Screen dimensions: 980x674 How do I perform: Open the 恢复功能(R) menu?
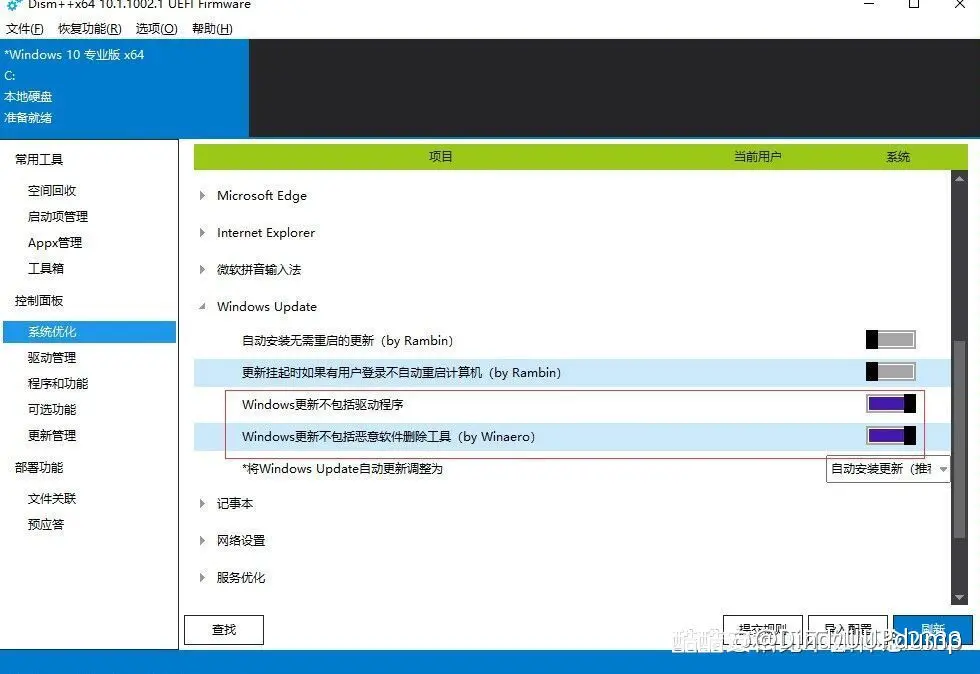(90, 29)
